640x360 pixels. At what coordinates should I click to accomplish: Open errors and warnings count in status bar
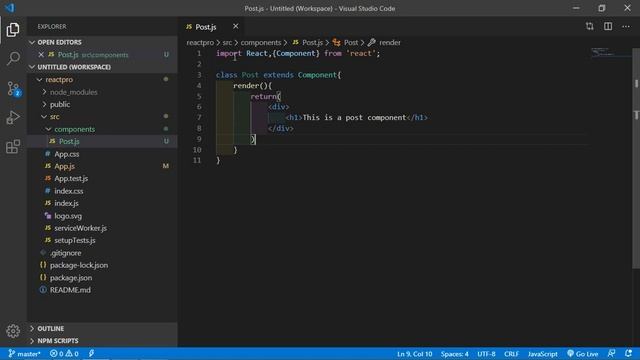click(64, 353)
